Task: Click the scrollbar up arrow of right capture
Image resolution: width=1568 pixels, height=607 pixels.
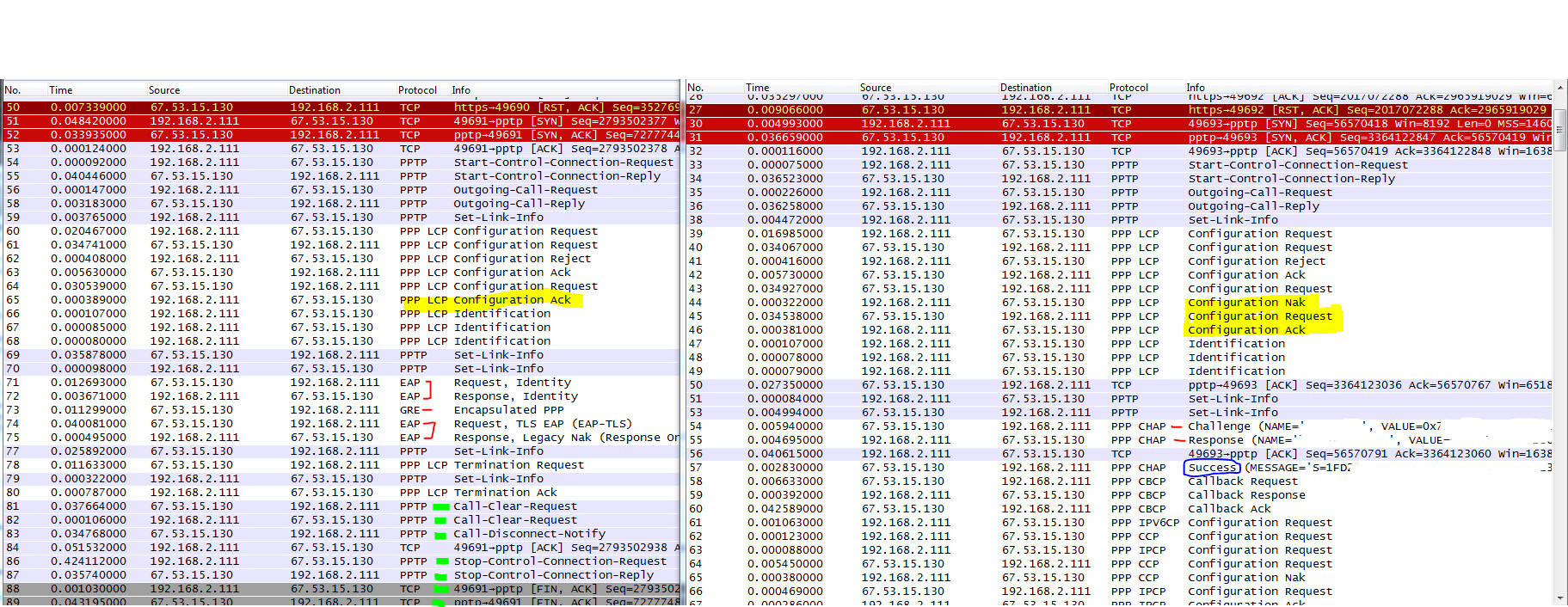Action: click(1559, 87)
